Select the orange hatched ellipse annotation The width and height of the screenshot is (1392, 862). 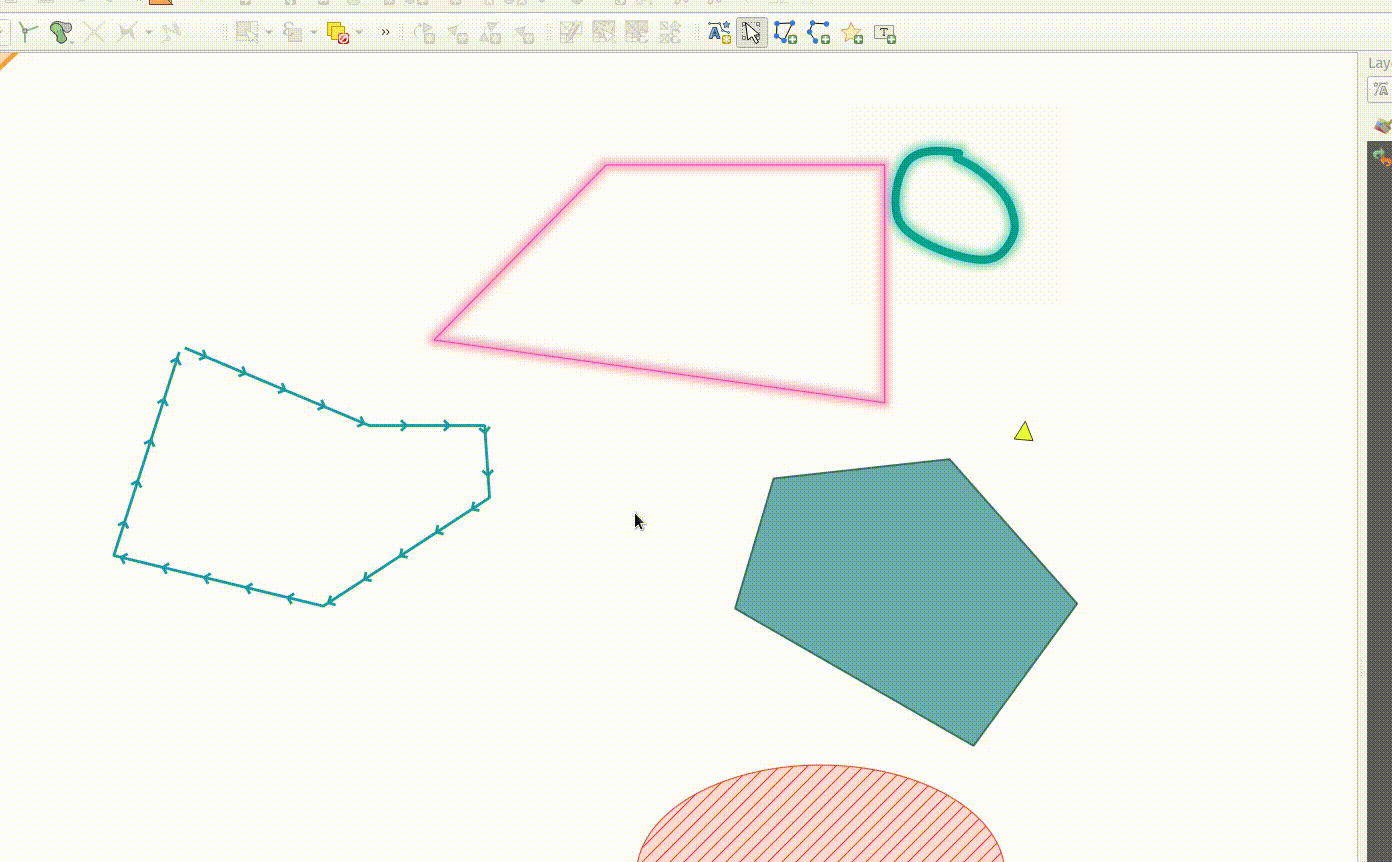point(820,820)
